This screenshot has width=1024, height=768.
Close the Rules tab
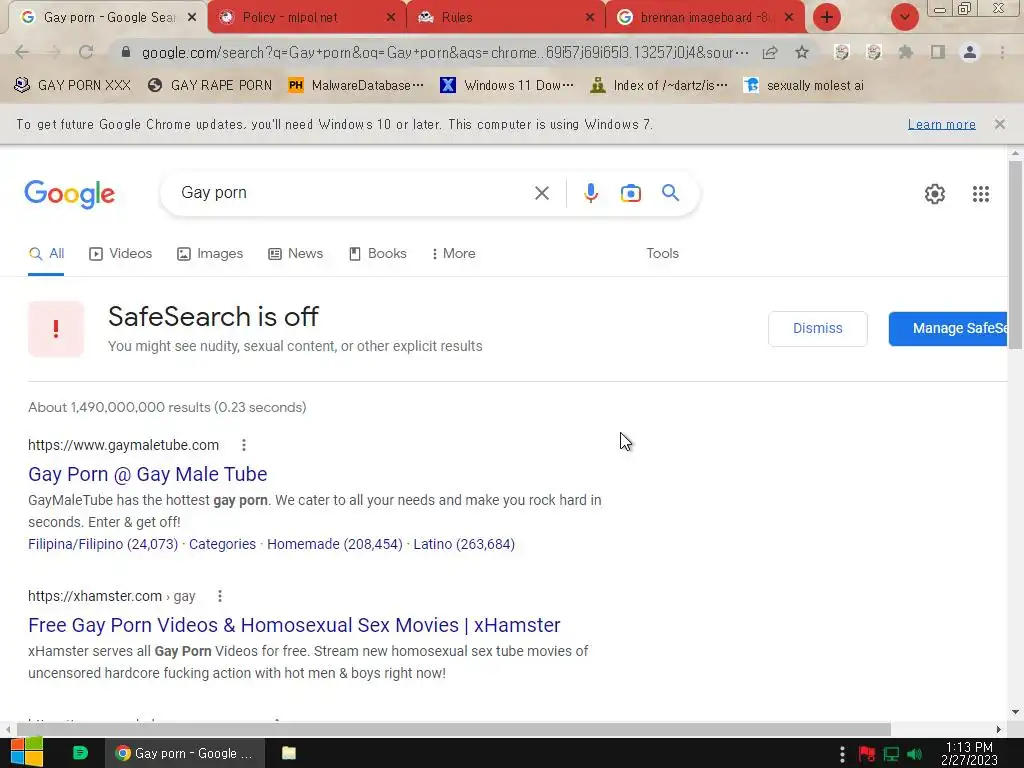click(x=590, y=18)
